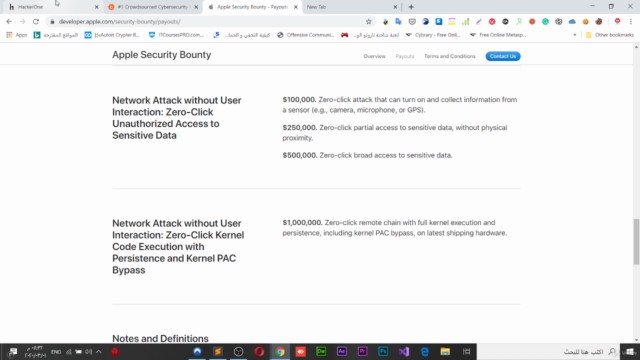Open the blue S extension icon
640x360 pixels.
coord(439,22)
